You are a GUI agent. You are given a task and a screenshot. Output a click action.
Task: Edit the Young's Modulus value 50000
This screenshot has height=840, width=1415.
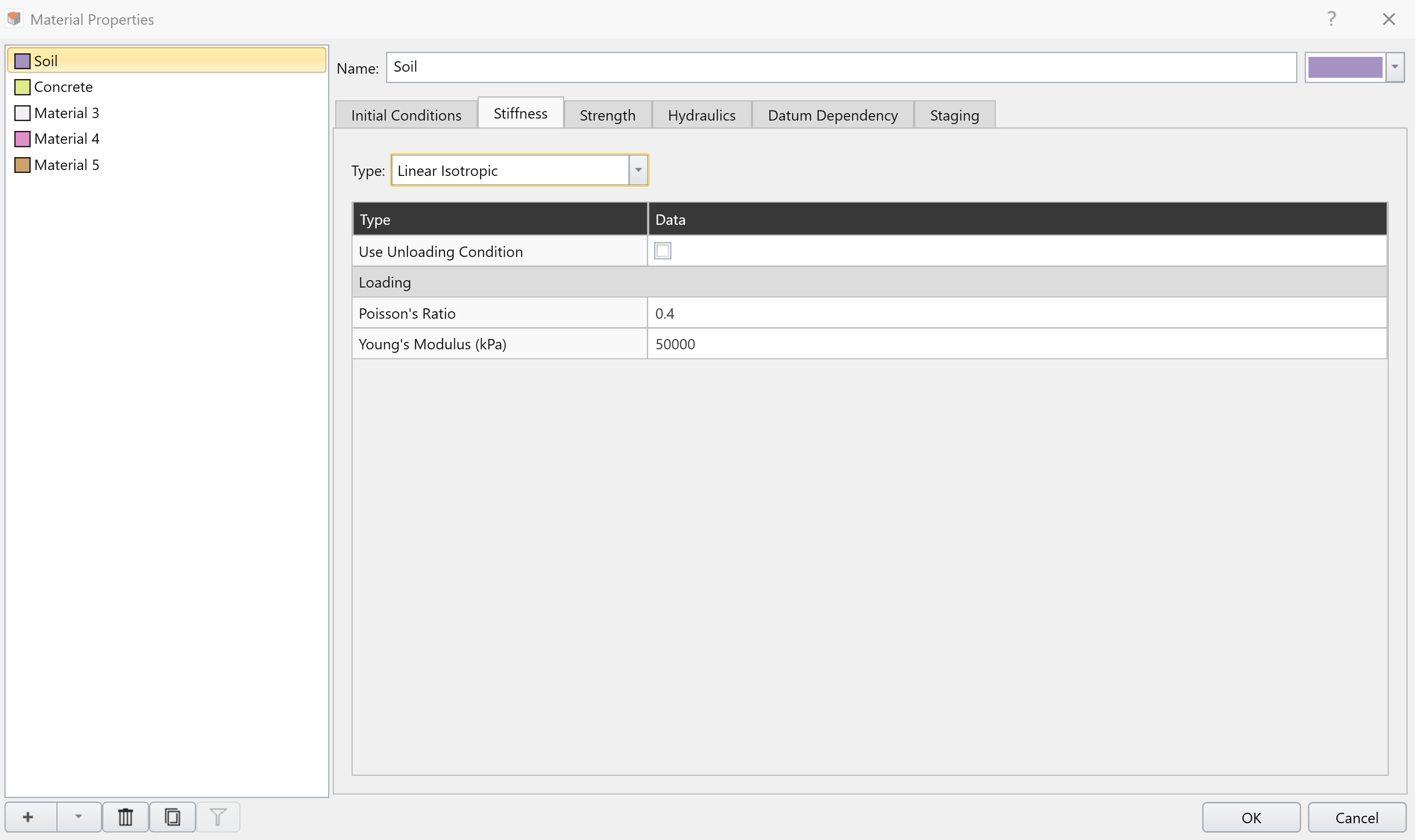[1017, 343]
